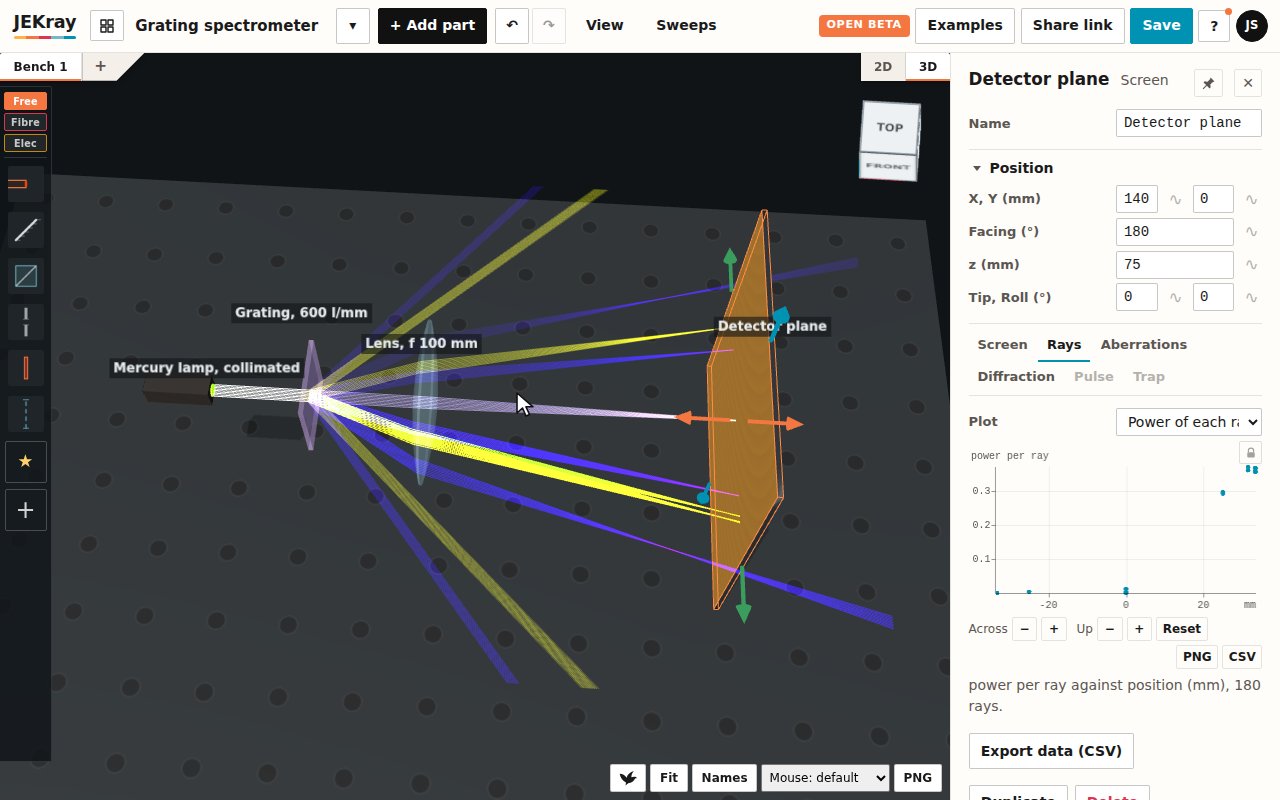Click the redo arrow button
Screen dimensions: 1280x800
pos(549,26)
